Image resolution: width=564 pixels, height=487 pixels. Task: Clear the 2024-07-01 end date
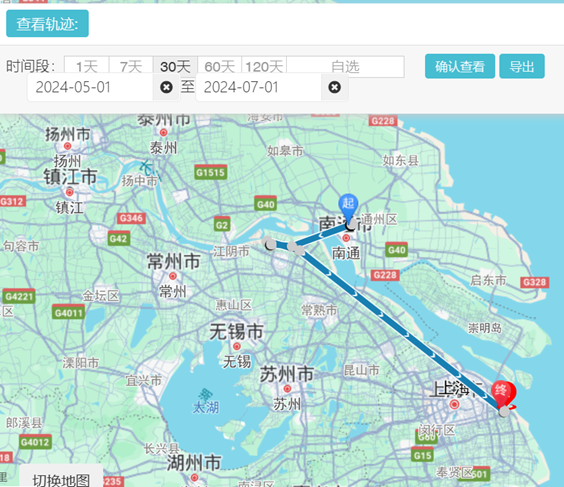tap(335, 87)
